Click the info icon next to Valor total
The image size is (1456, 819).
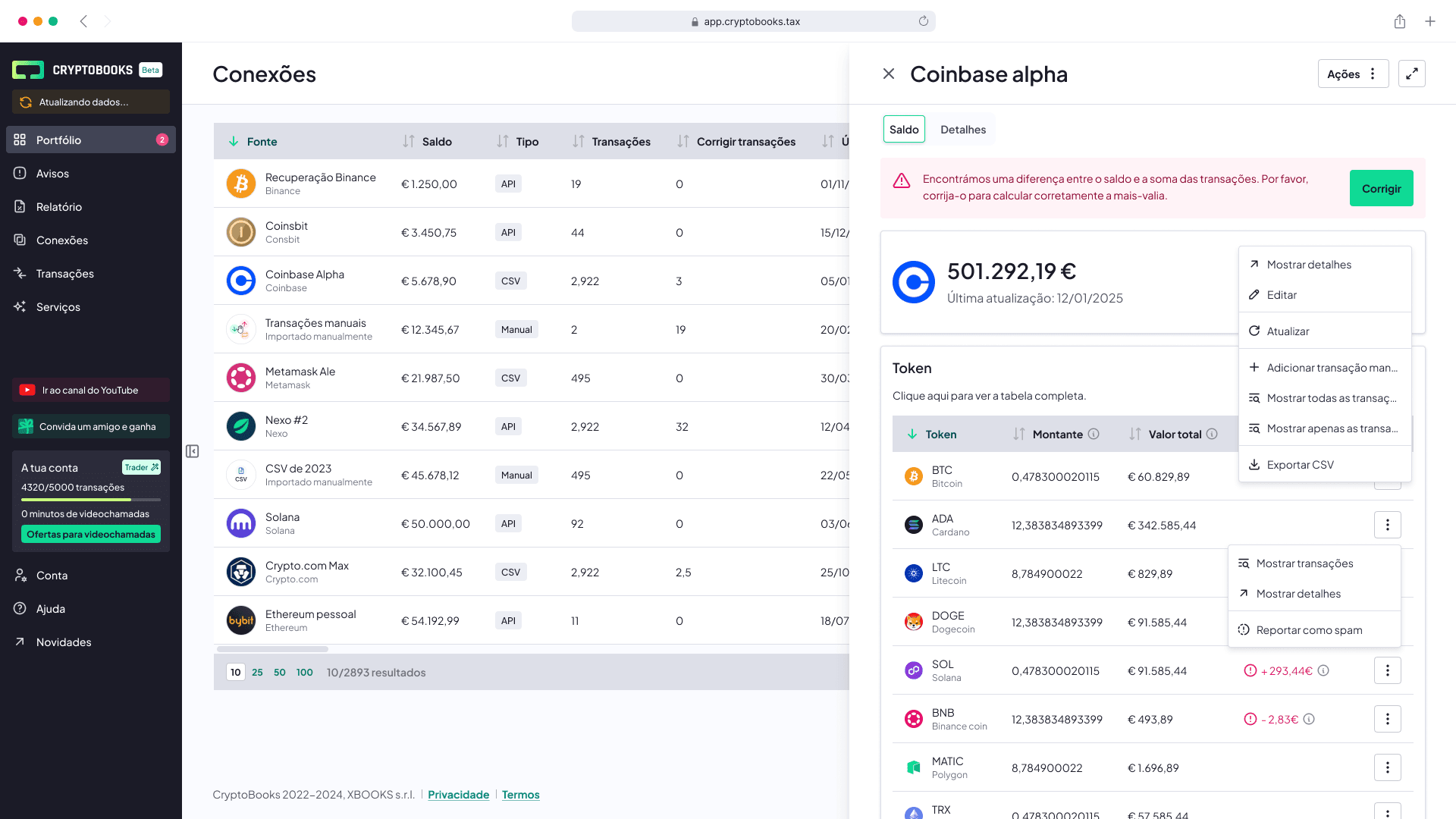[1212, 434]
